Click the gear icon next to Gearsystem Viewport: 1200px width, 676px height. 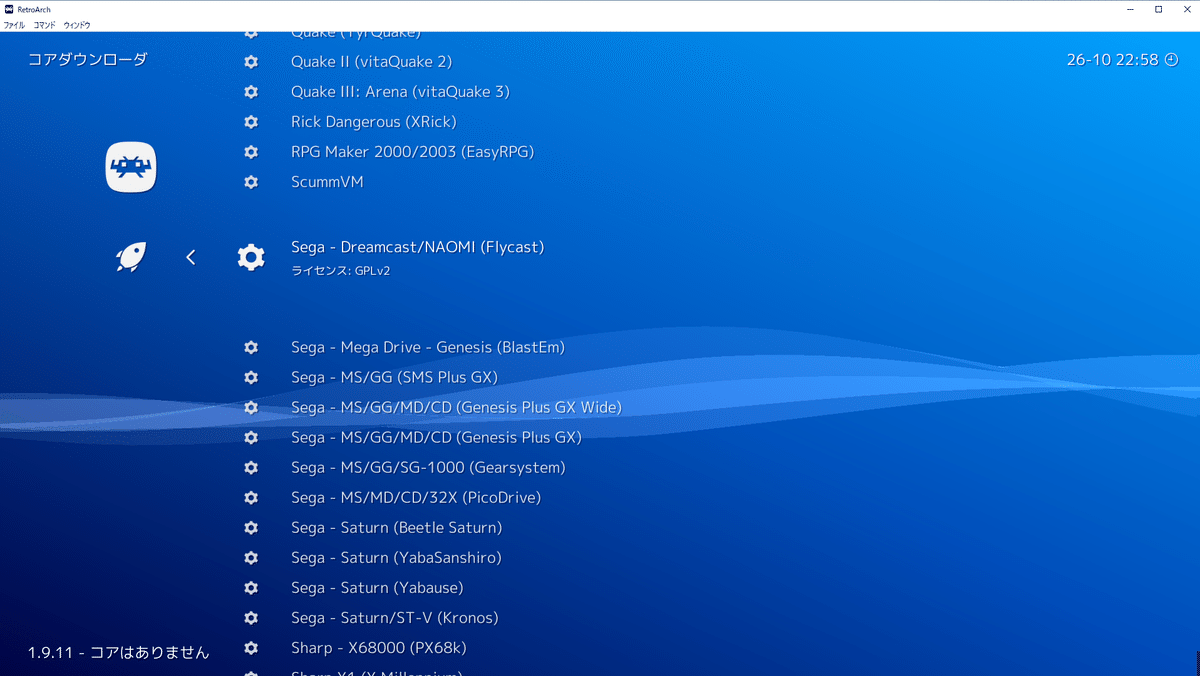pos(251,467)
